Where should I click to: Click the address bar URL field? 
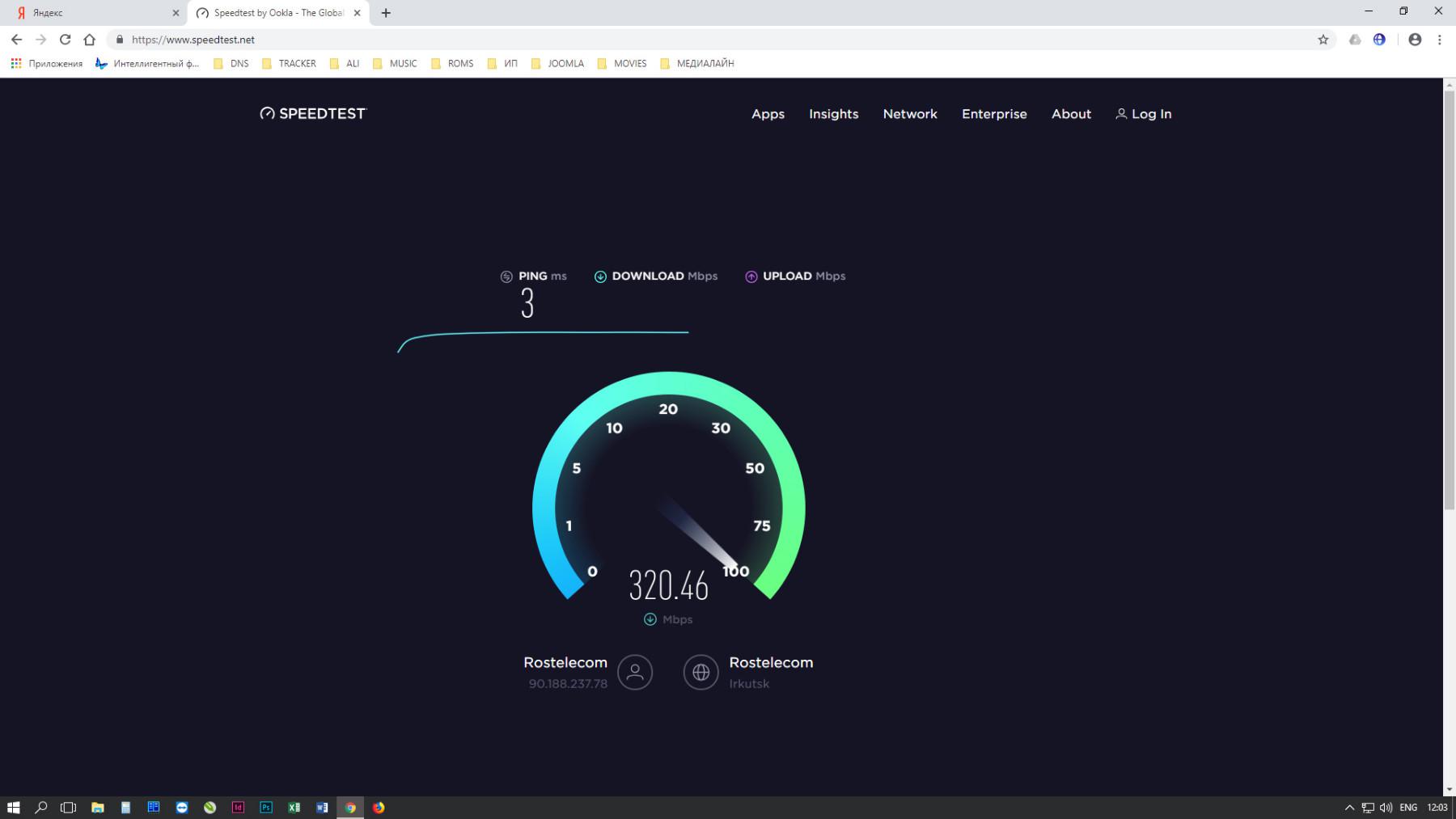(x=647, y=40)
